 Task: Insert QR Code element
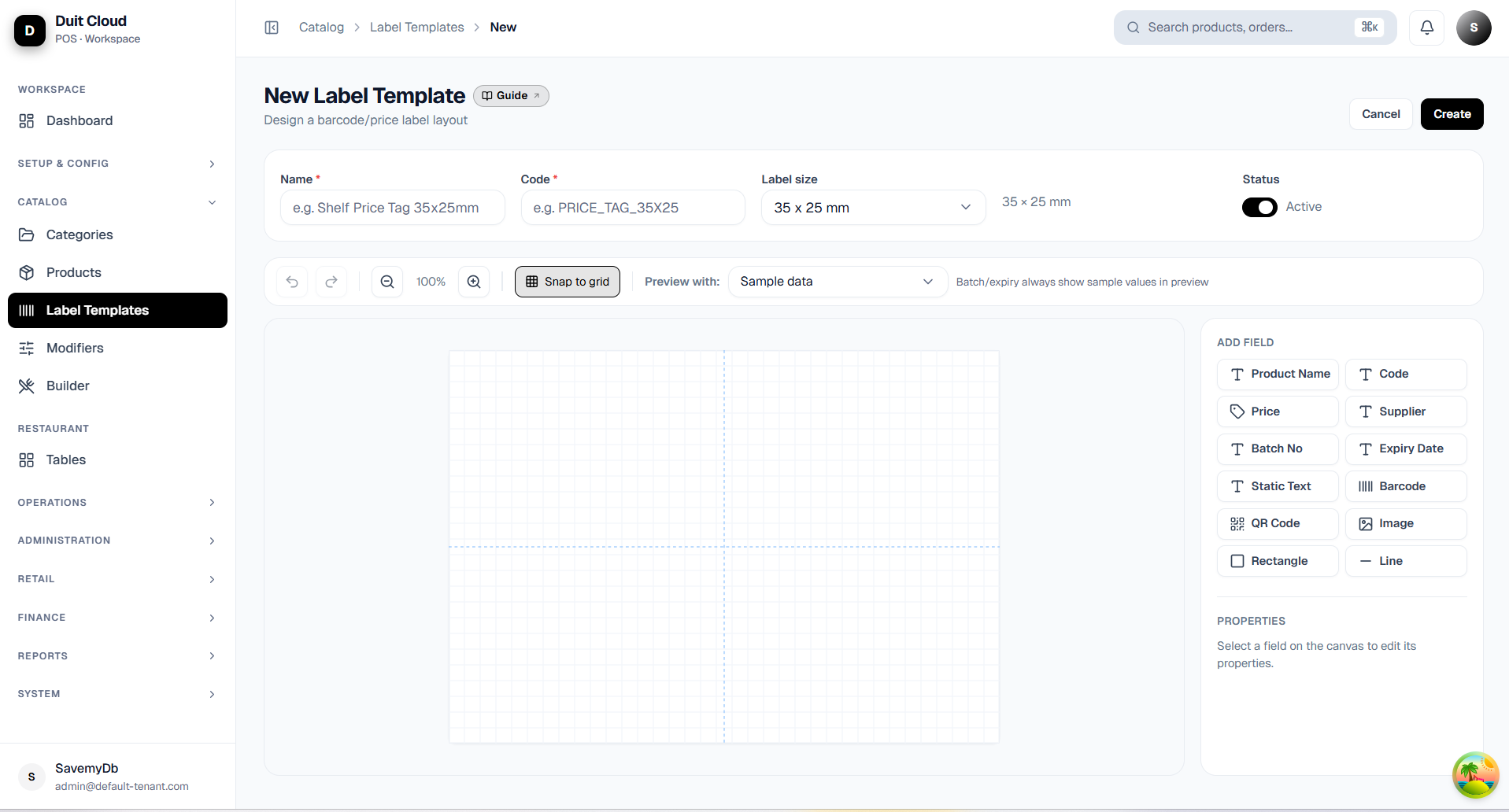(x=1278, y=523)
